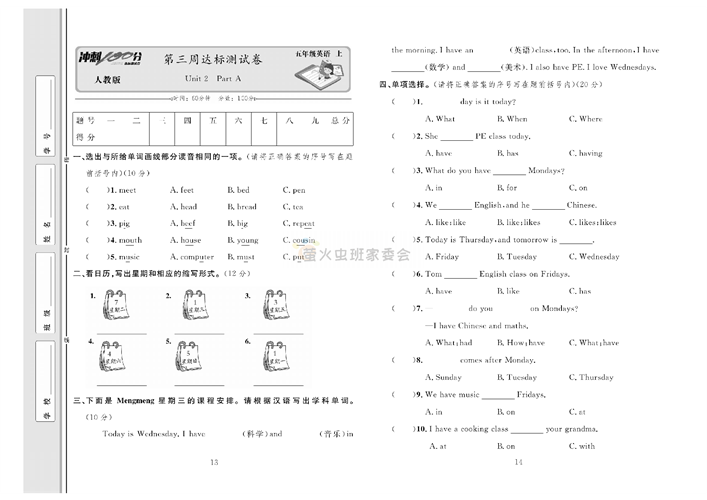
Task: Choose option 'B. bread'
Action: pyautogui.click(x=242, y=207)
